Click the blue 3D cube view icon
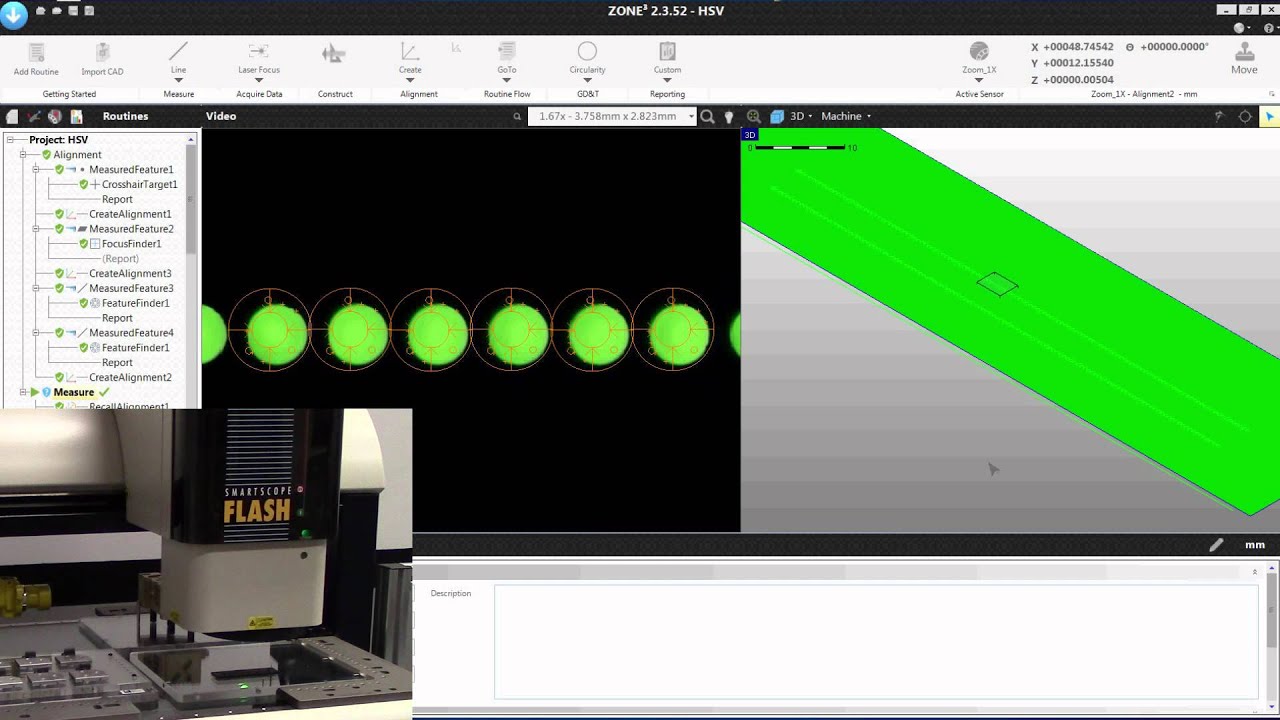Screen dimensions: 1280x720 tap(777, 116)
